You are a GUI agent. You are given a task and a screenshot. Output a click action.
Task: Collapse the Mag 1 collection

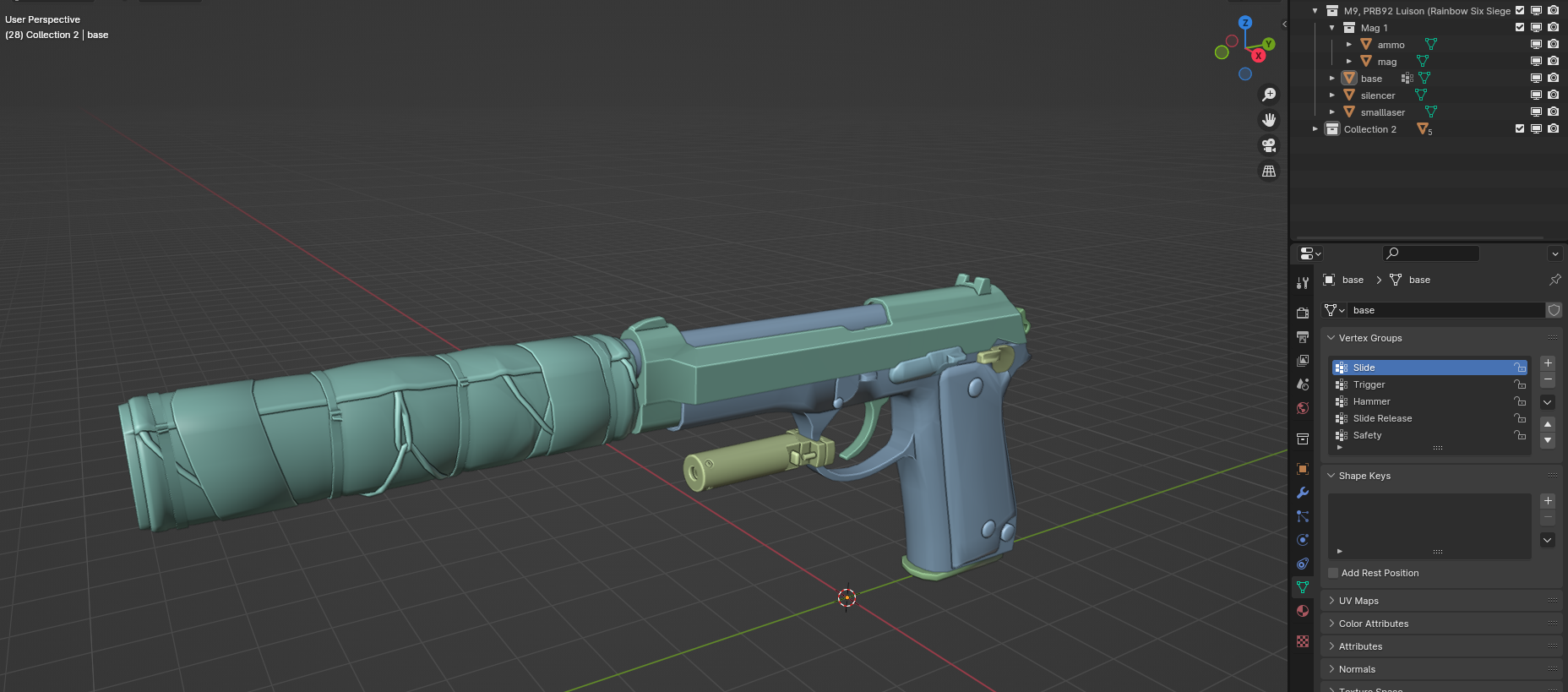point(1332,27)
